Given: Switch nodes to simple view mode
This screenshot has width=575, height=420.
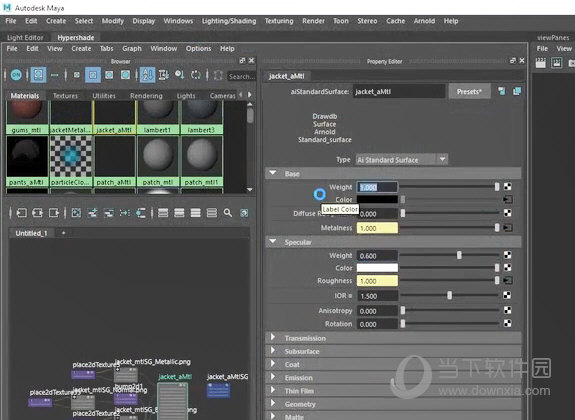Looking at the screenshot, I should coord(163,213).
